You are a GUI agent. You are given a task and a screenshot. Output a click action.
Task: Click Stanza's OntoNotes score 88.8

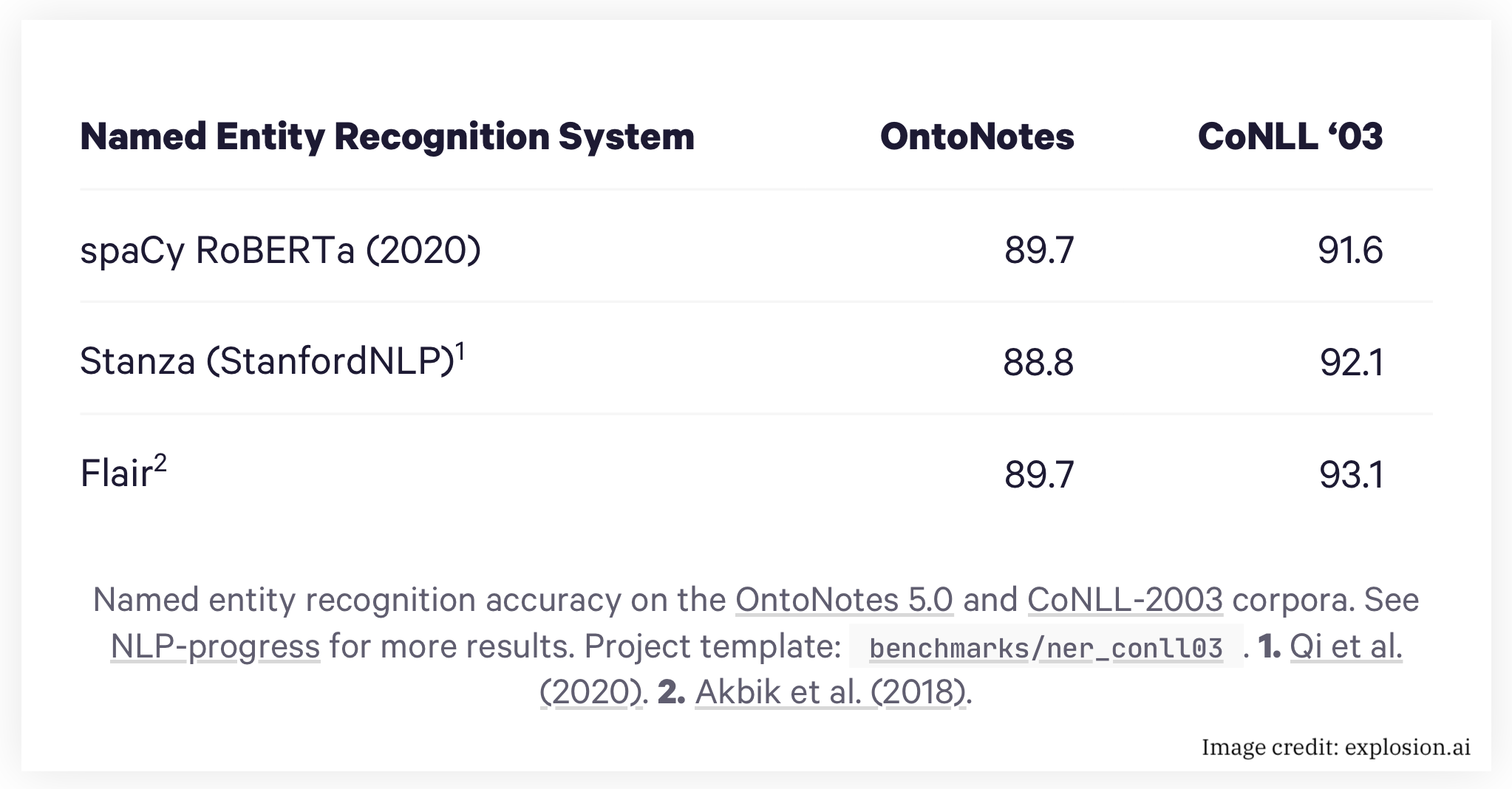pyautogui.click(x=1038, y=362)
